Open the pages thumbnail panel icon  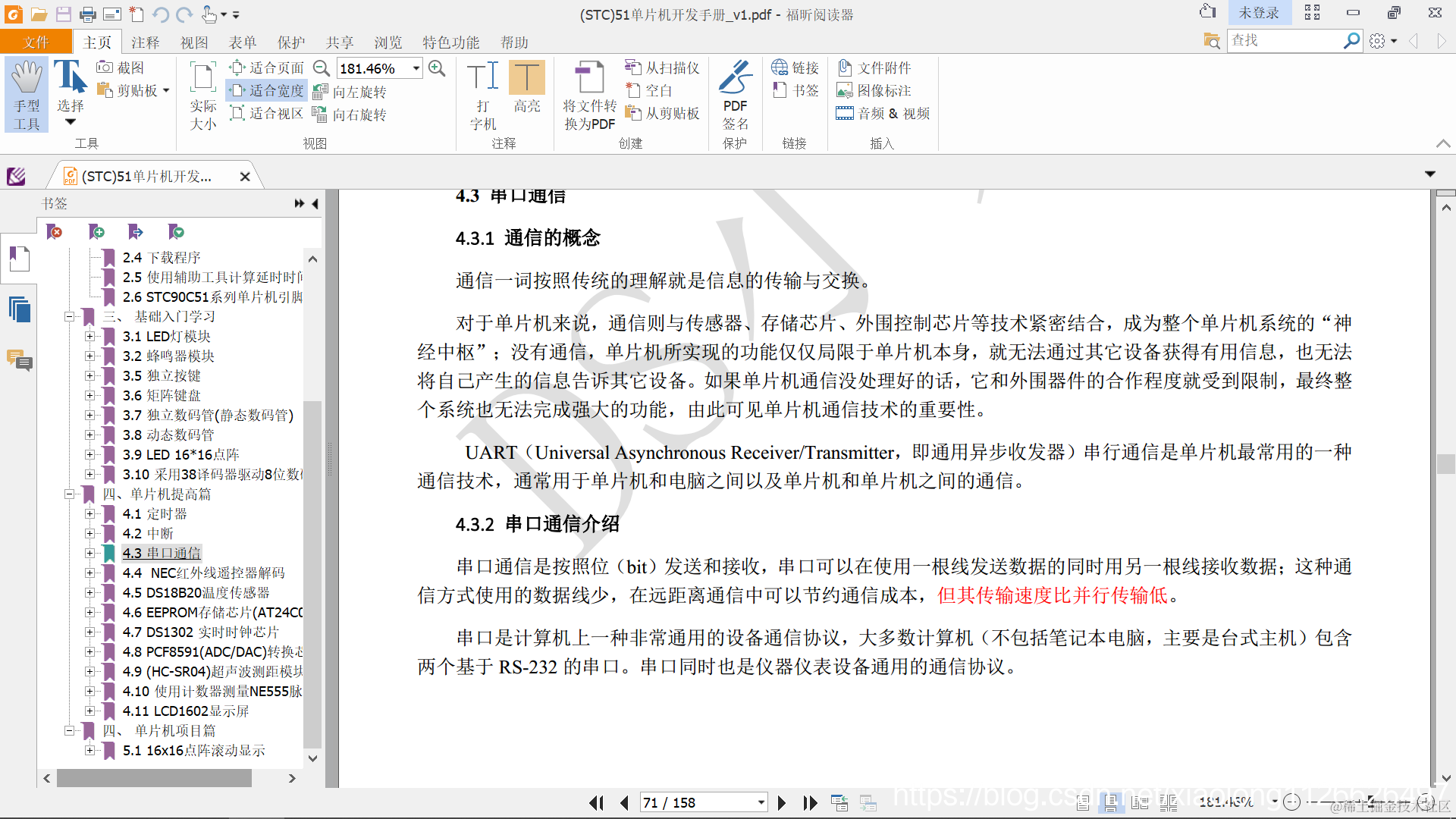20,309
